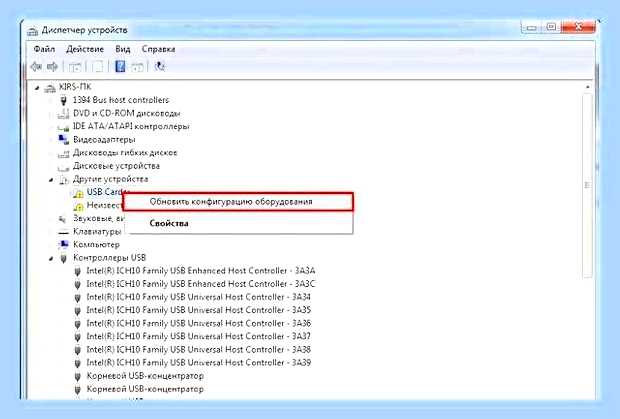
Task: Select the Контроллеры USB label
Action: click(x=110, y=258)
